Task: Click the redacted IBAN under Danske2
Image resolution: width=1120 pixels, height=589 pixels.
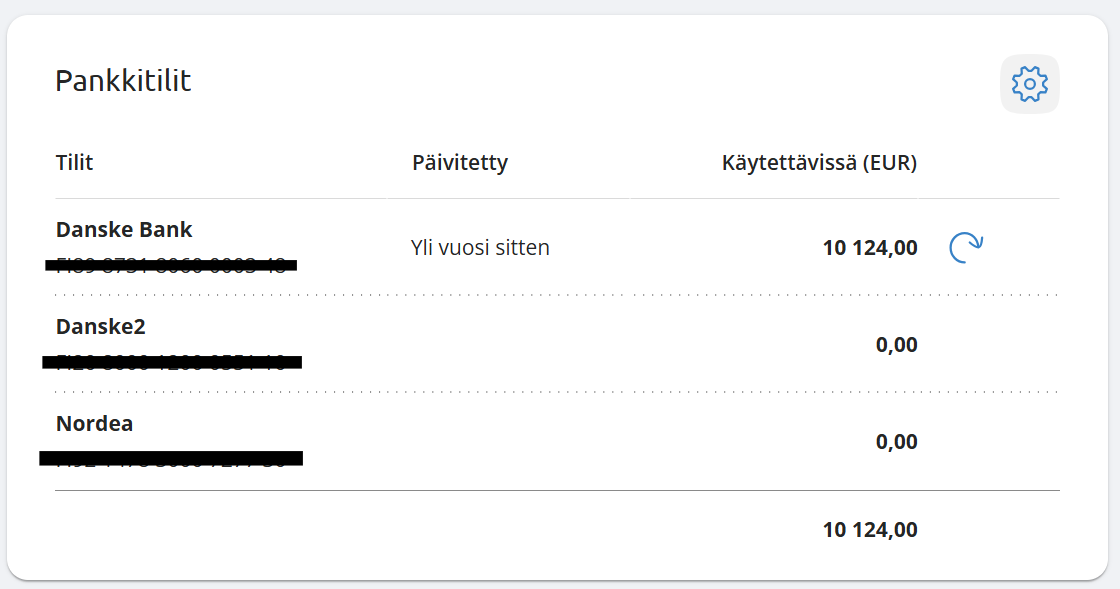Action: (171, 361)
